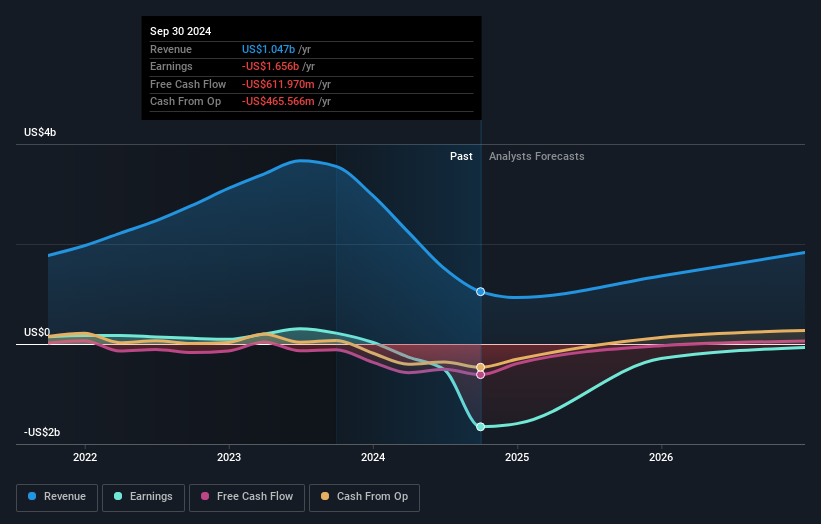Click the US$1.047b revenue value
Viewport: 821px width, 524px height.
(268, 49)
